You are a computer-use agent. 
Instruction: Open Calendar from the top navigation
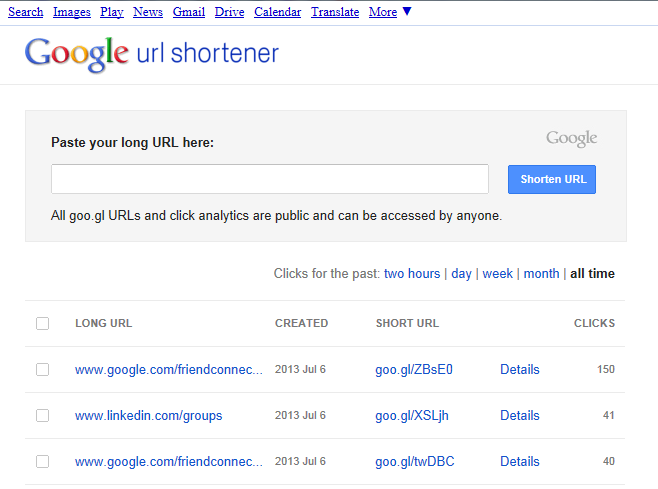(277, 12)
